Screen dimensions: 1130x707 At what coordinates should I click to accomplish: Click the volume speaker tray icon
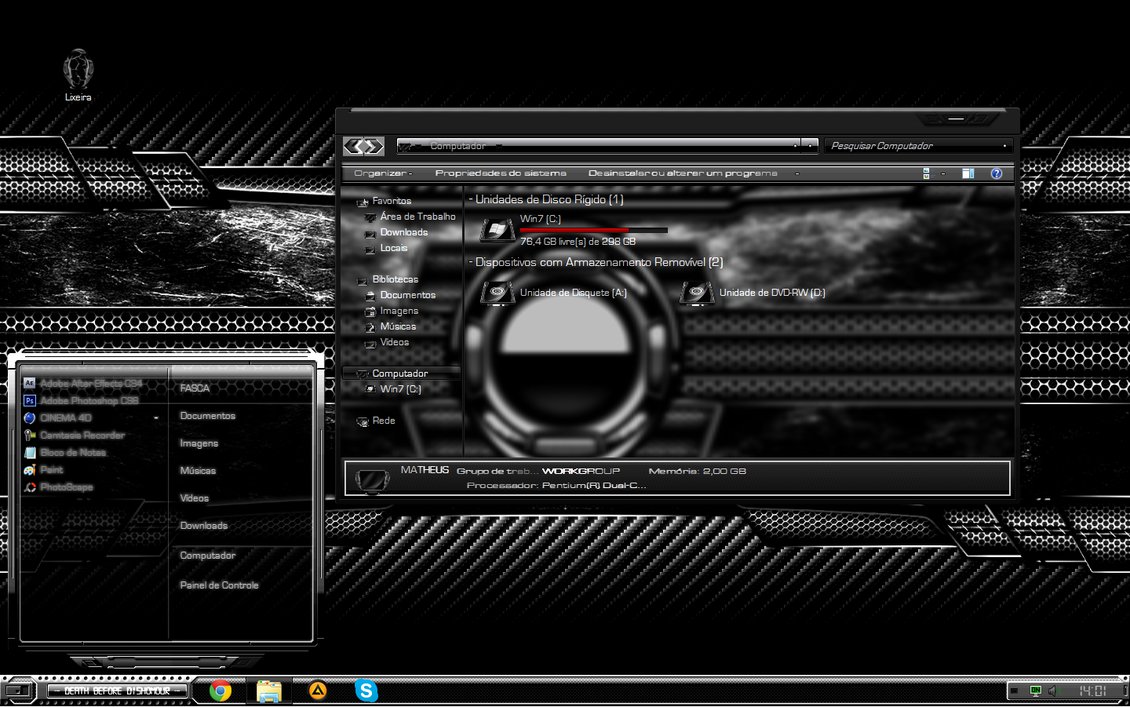pyautogui.click(x=1051, y=691)
